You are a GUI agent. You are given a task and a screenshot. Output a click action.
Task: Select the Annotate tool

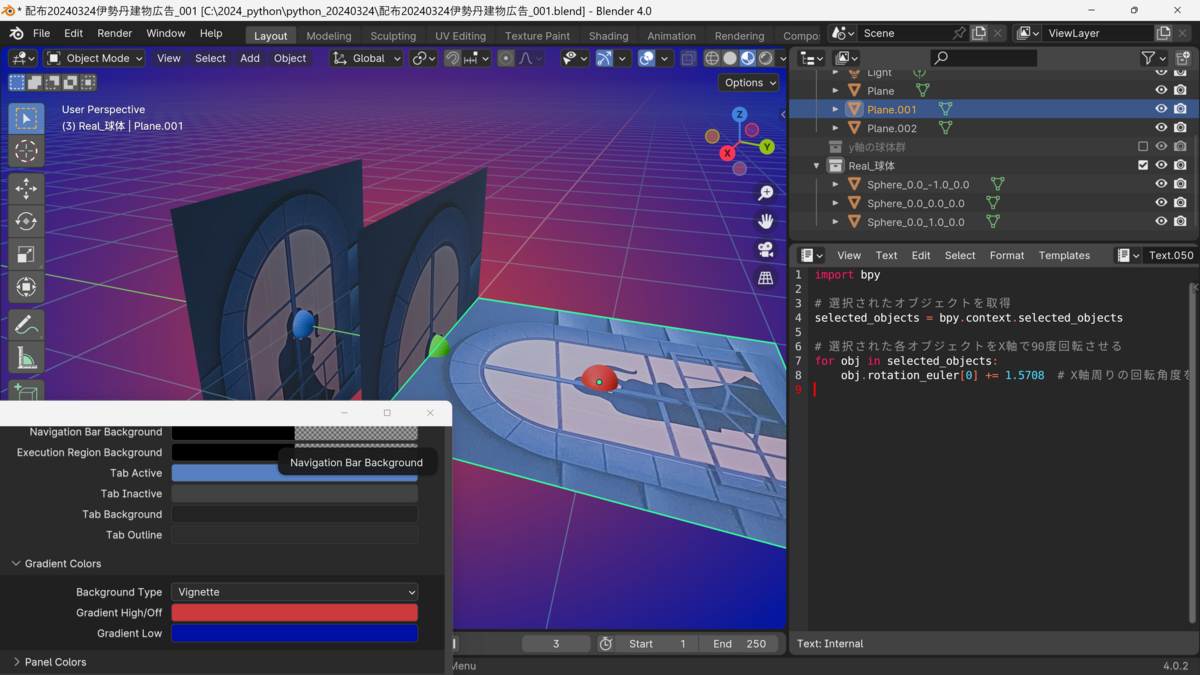26,323
